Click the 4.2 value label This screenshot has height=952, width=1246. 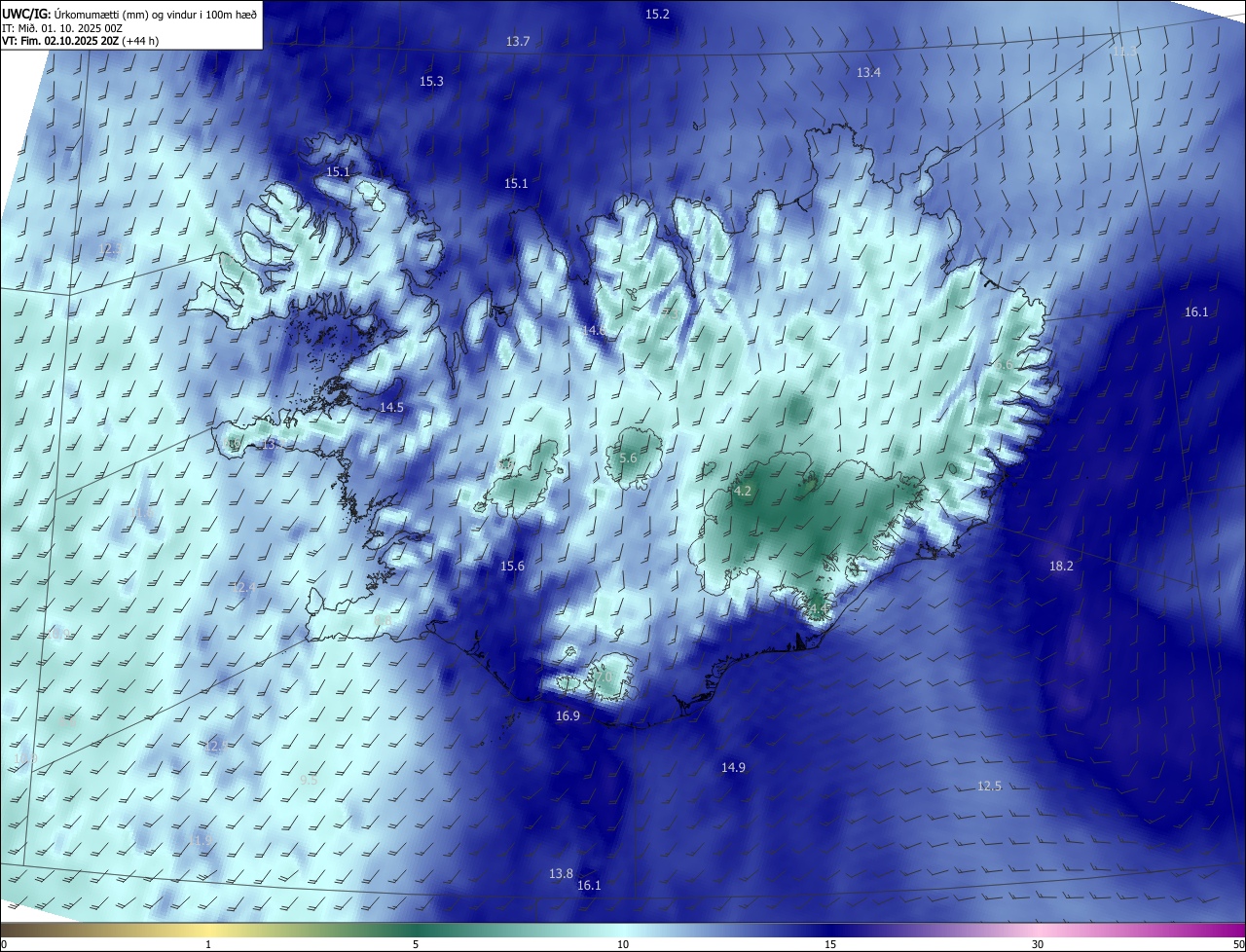click(x=743, y=491)
